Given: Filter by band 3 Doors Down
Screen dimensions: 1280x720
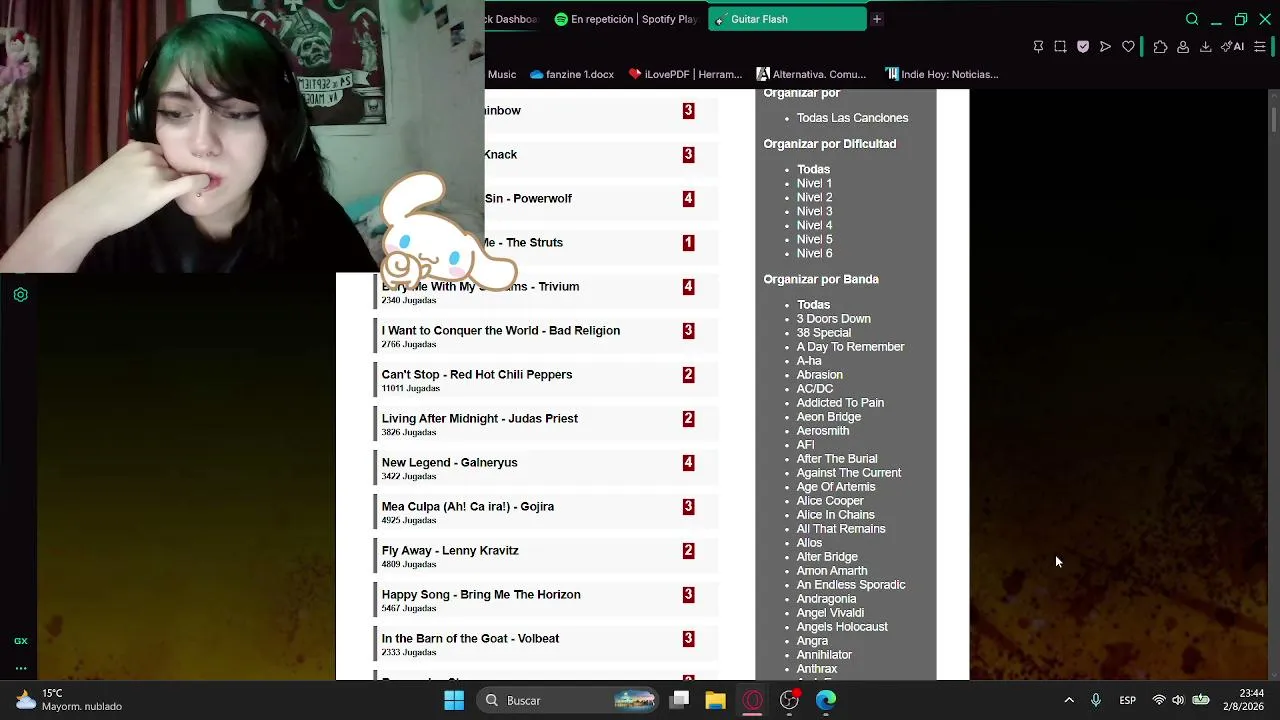Looking at the screenshot, I should (x=833, y=319).
